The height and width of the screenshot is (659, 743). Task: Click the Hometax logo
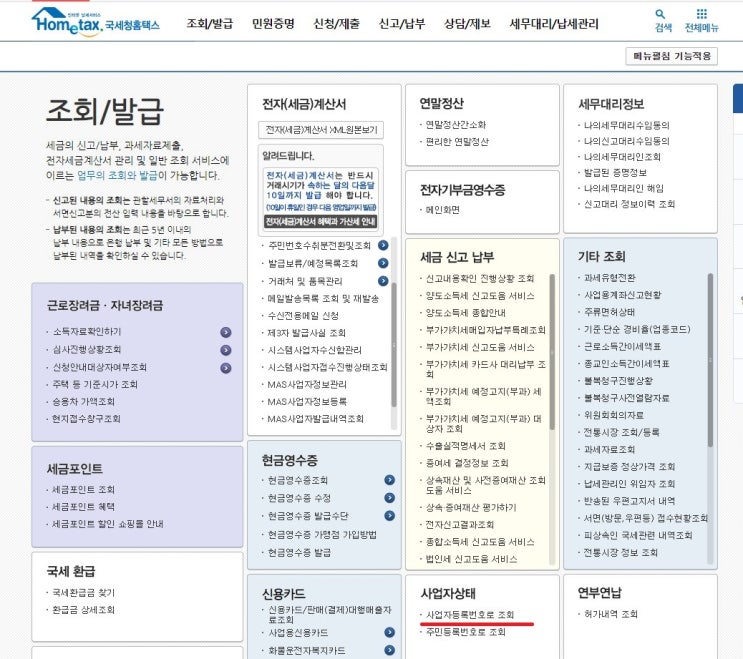95,21
